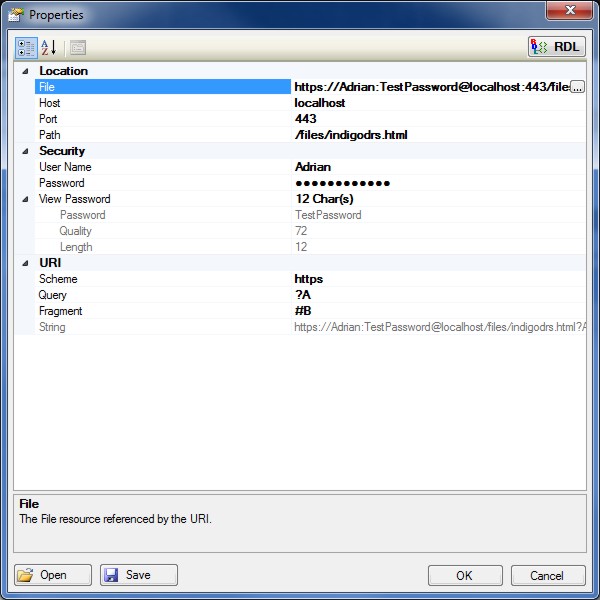This screenshot has width=600, height=600.
Task: Collapse the Security category
Action: (x=25, y=151)
